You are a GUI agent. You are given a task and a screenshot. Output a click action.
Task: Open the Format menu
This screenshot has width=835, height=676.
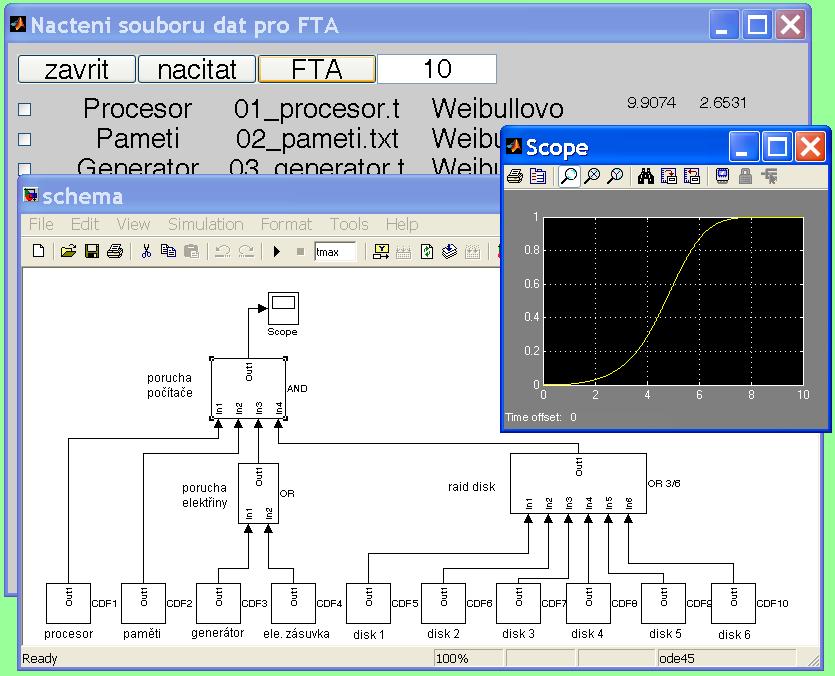(286, 224)
